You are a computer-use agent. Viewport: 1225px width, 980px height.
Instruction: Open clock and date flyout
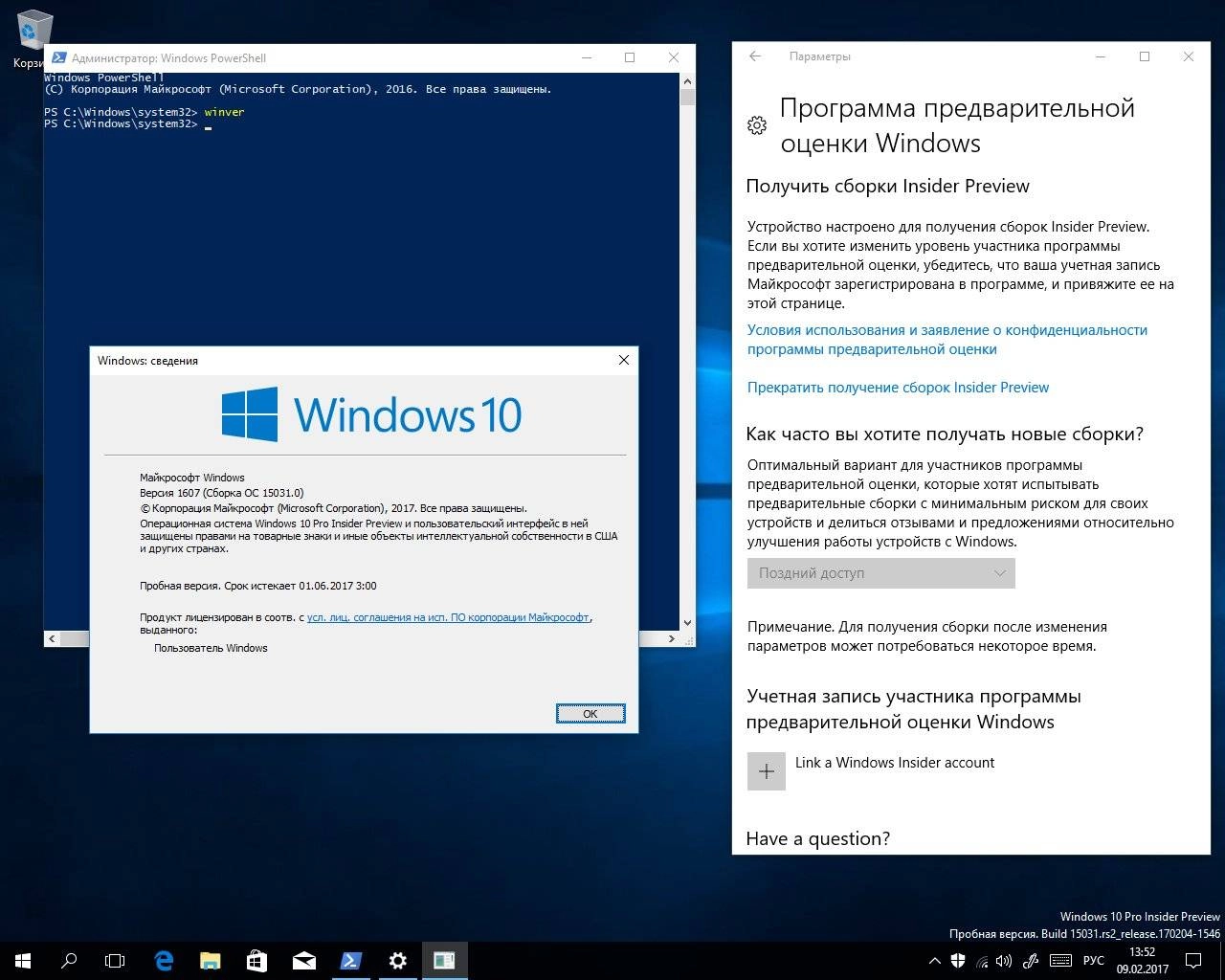pos(1143,961)
